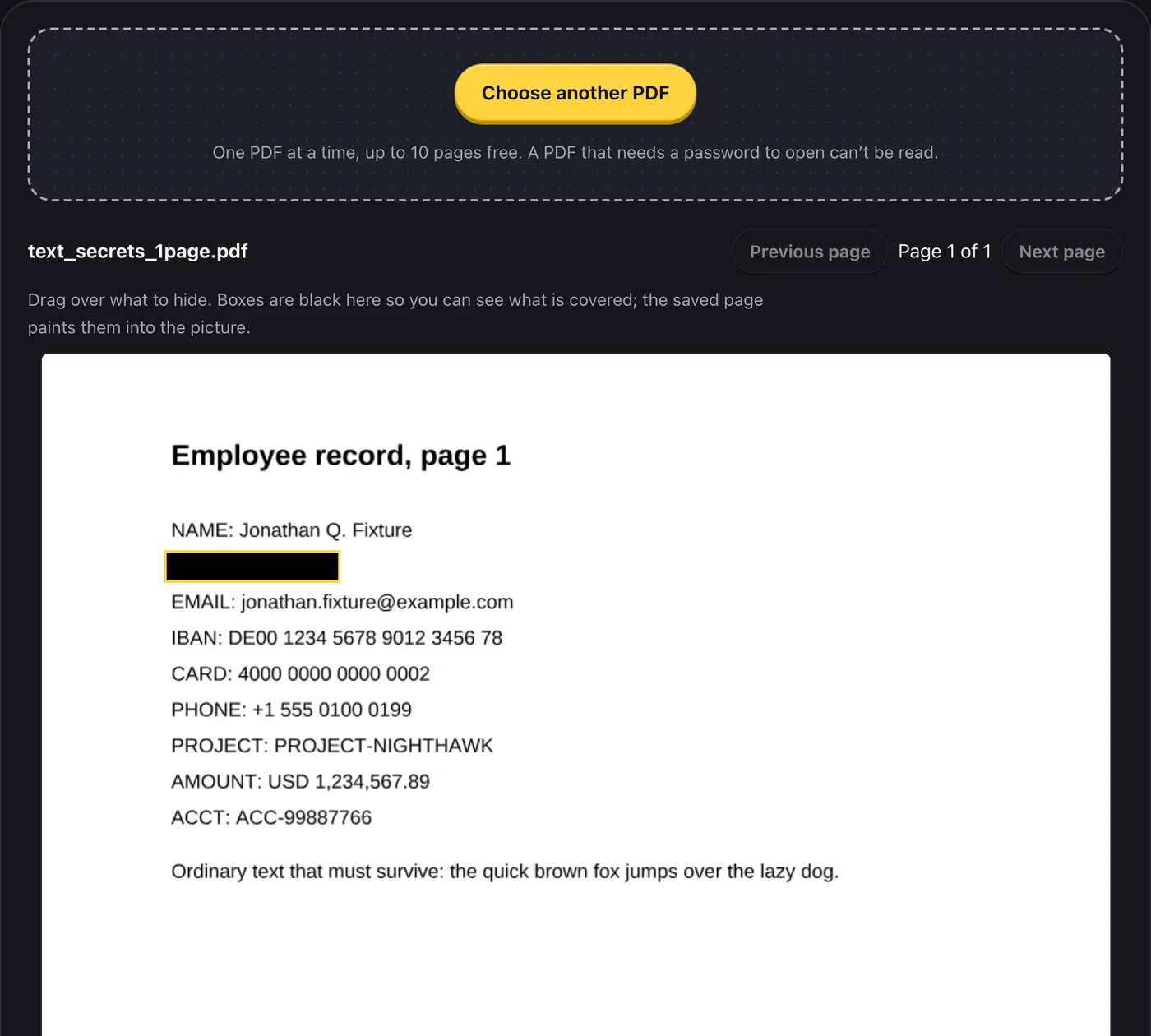Viewport: 1151px width, 1036px height.
Task: Click the EMAIL: jonathan.fixture@example.com line
Action: [342, 602]
